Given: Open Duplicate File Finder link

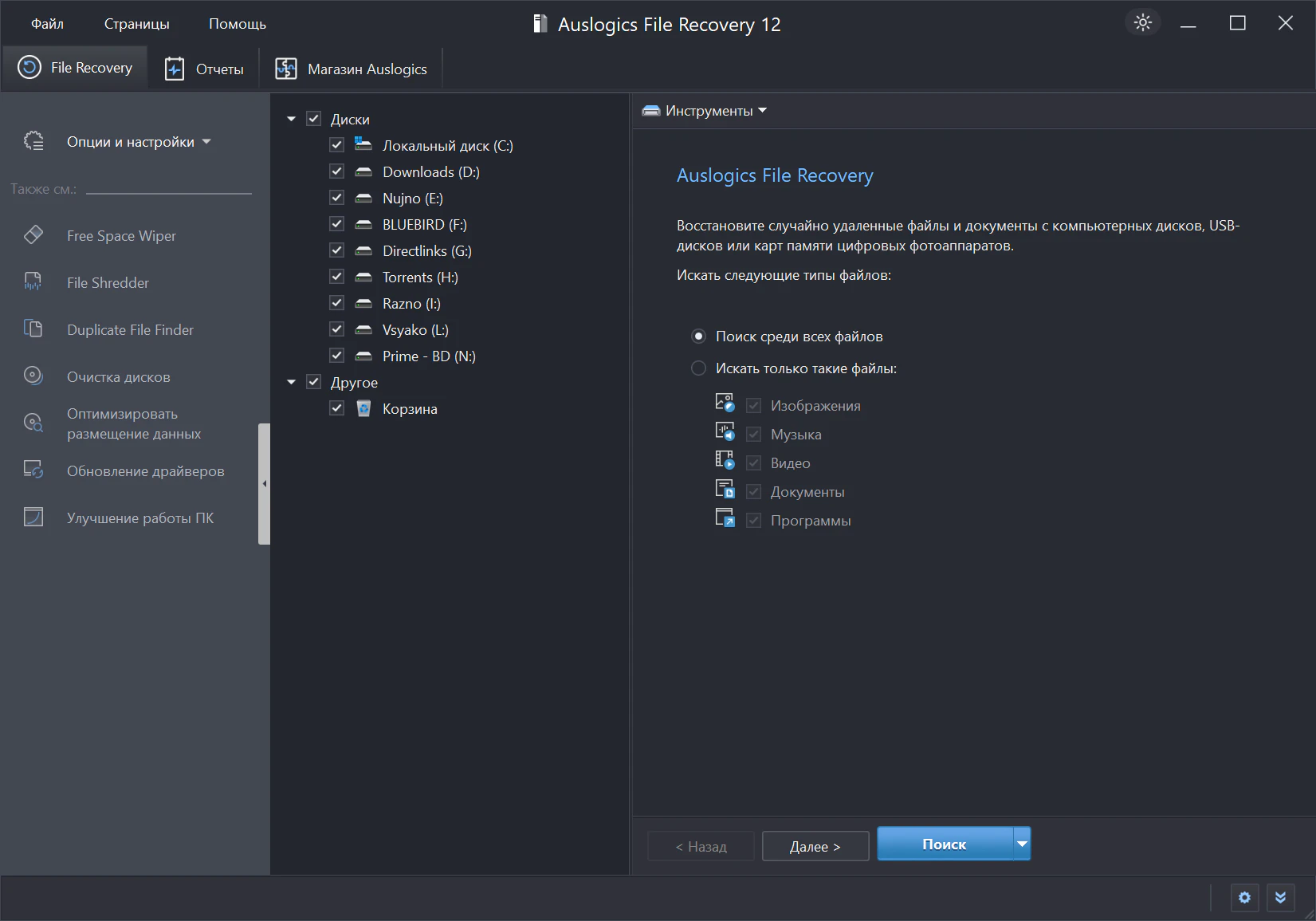Looking at the screenshot, I should (130, 330).
